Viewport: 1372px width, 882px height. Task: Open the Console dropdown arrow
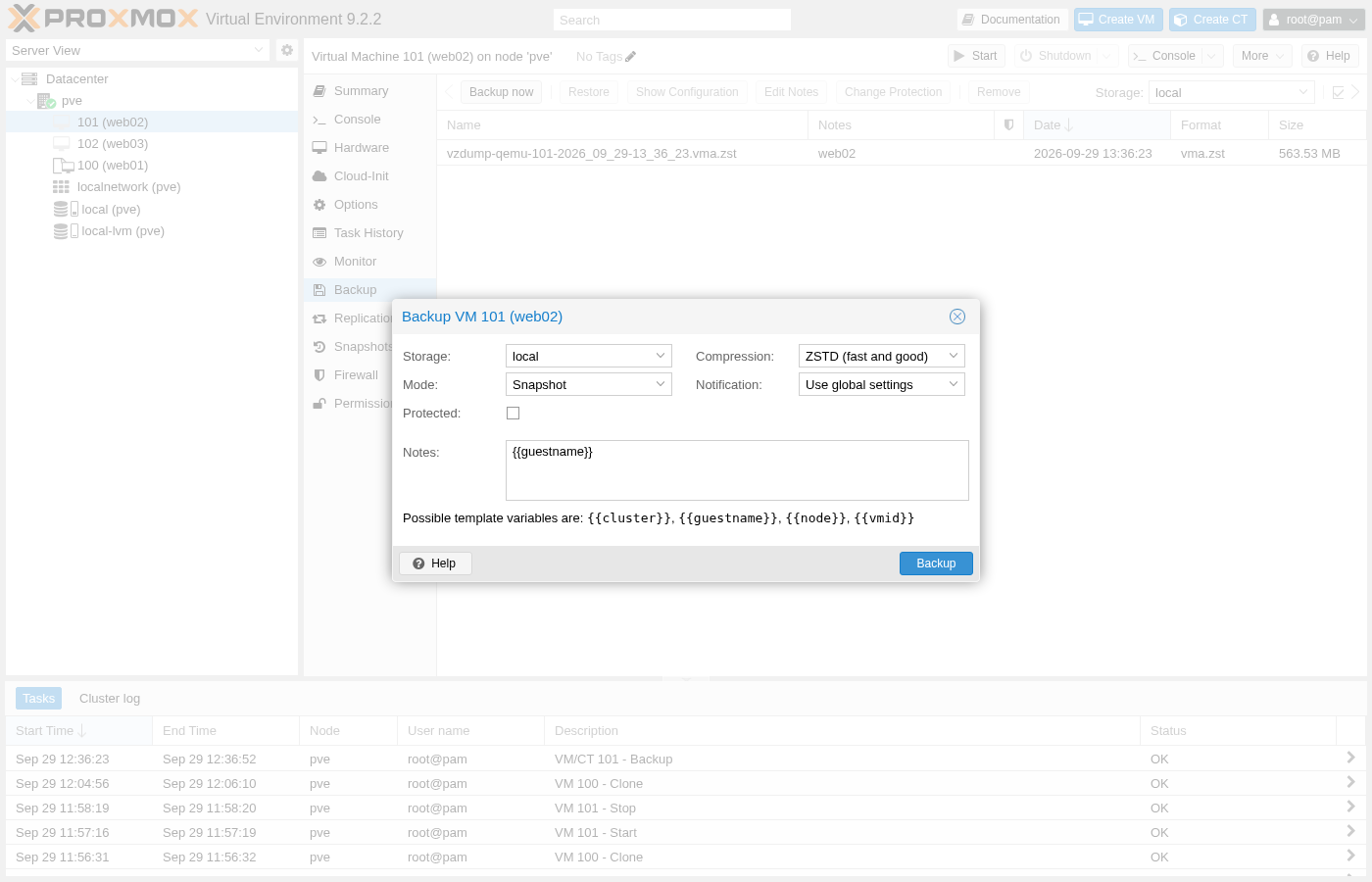click(1212, 56)
